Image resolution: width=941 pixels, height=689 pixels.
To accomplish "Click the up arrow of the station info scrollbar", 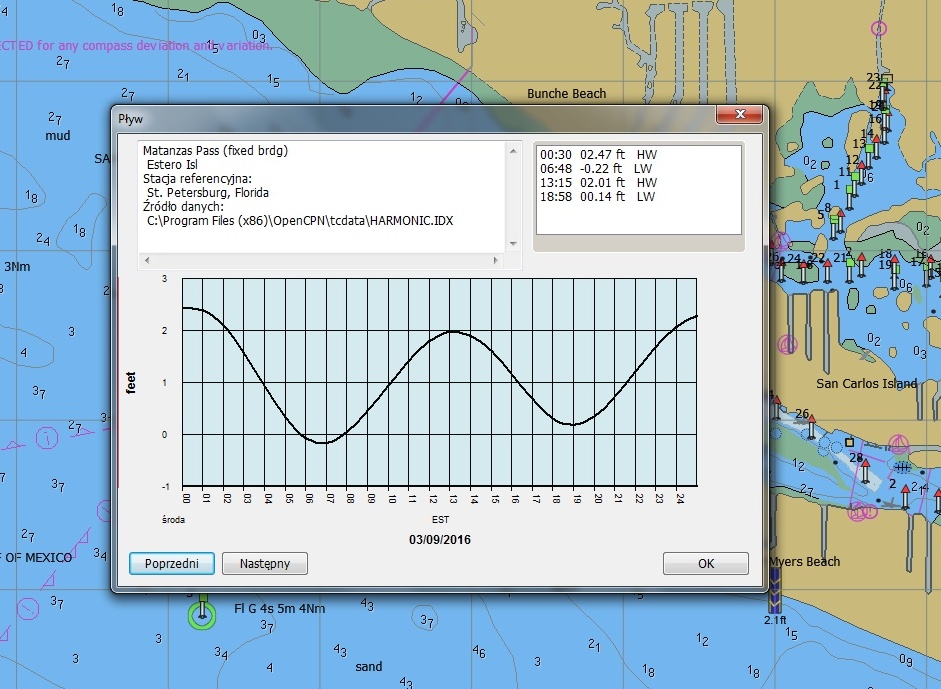I will tap(514, 151).
